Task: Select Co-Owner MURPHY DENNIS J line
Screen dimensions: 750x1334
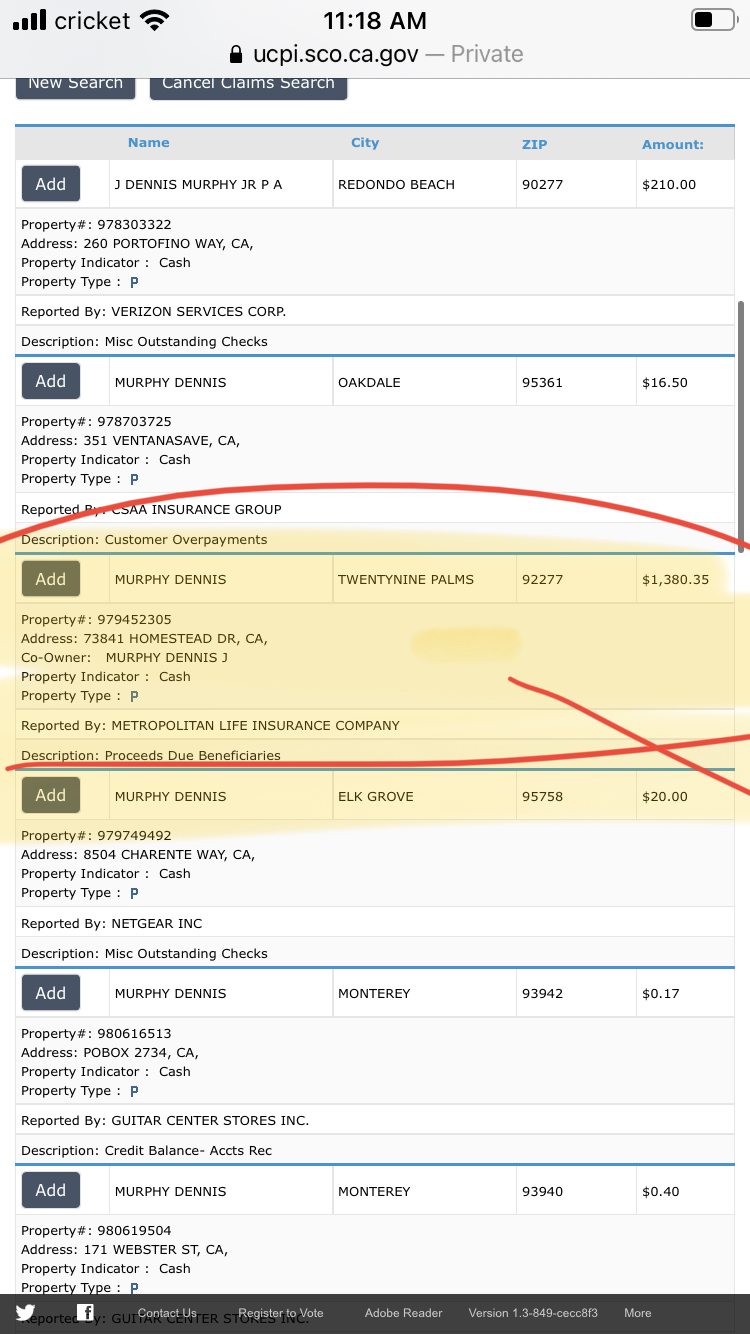Action: point(125,657)
